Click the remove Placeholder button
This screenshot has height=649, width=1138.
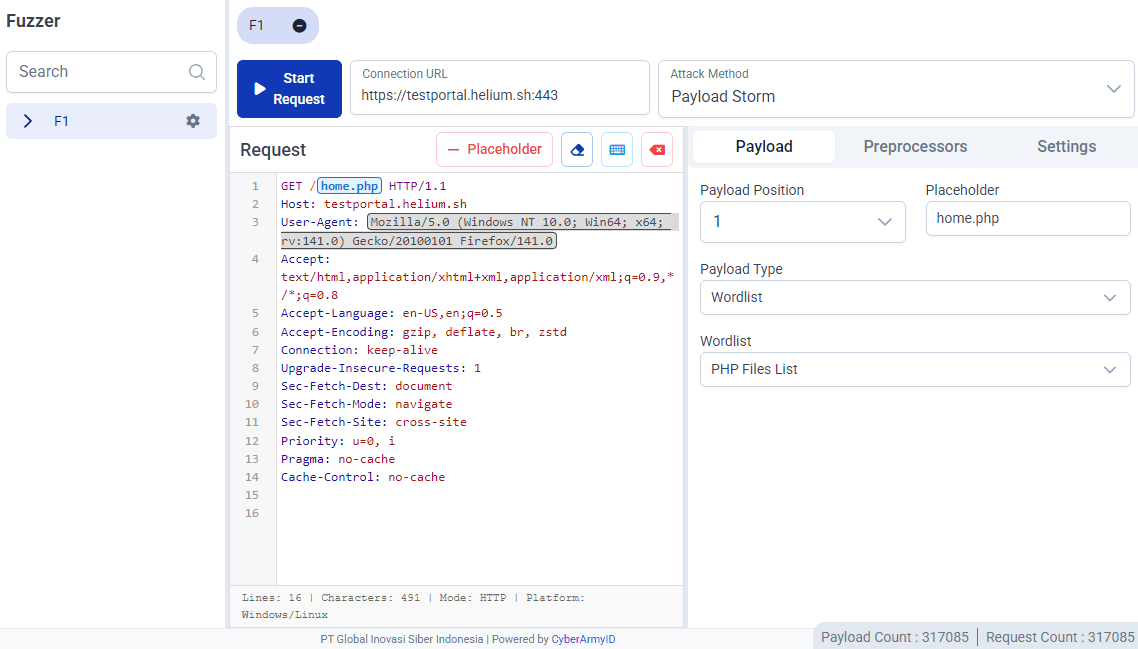pos(494,150)
